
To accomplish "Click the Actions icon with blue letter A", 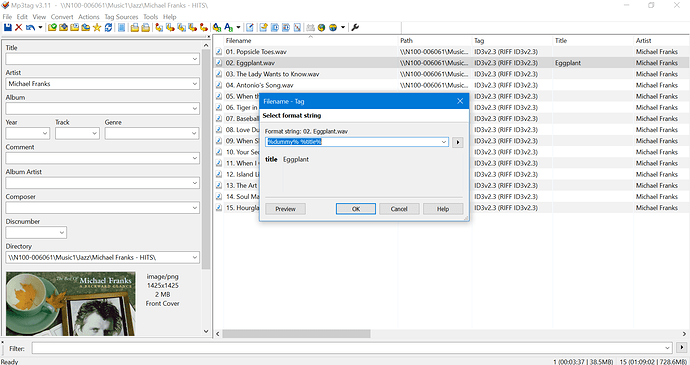I will (x=217, y=27).
